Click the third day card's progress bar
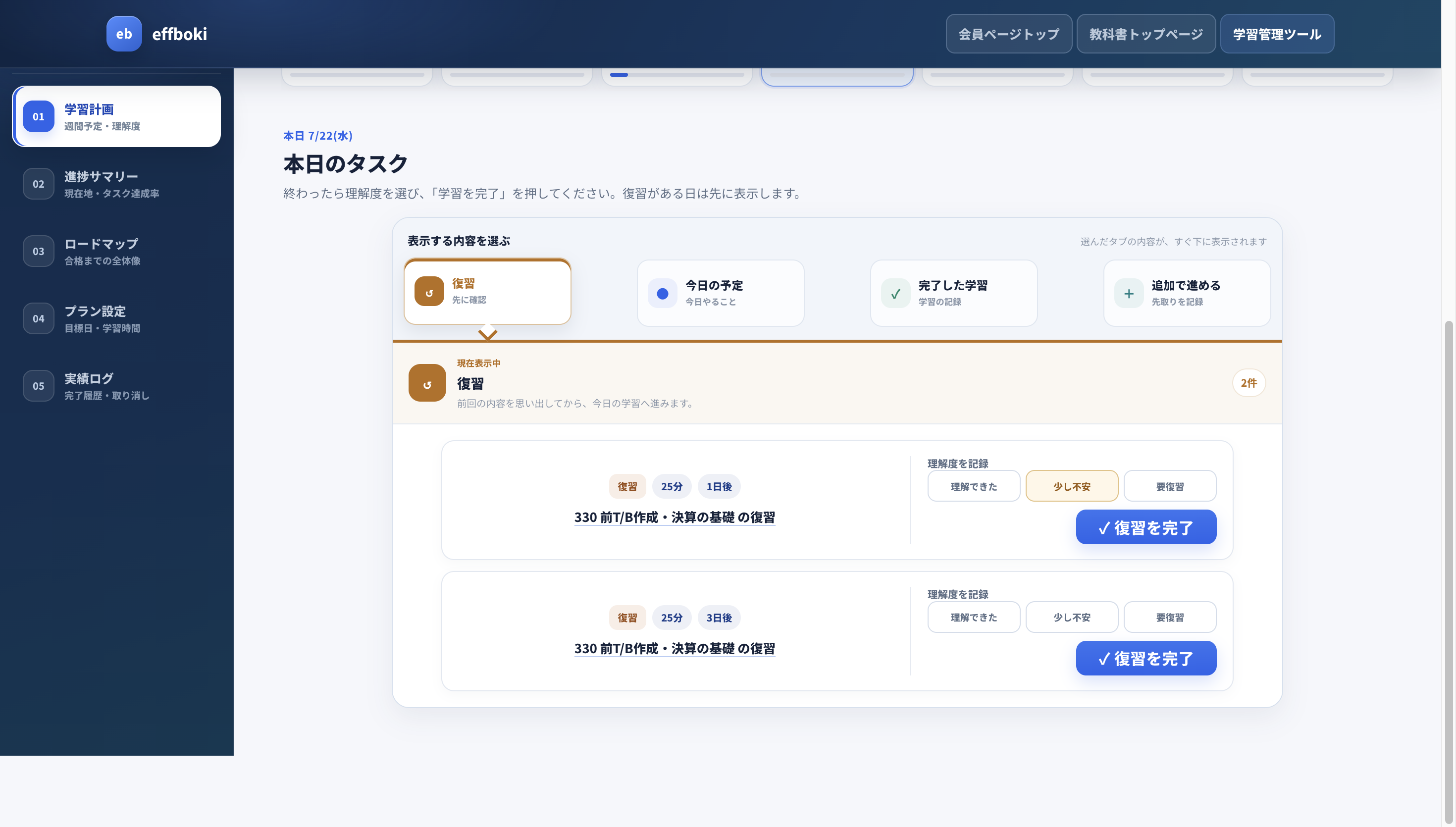 coord(677,75)
